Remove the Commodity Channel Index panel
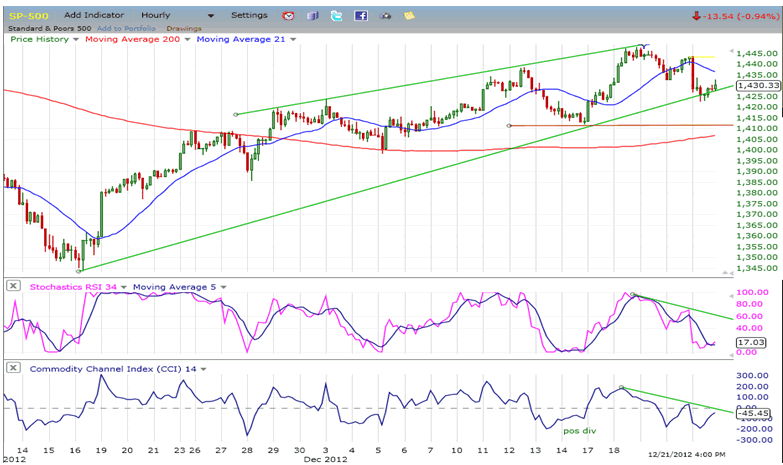Image resolution: width=783 pixels, height=465 pixels. pos(12,369)
